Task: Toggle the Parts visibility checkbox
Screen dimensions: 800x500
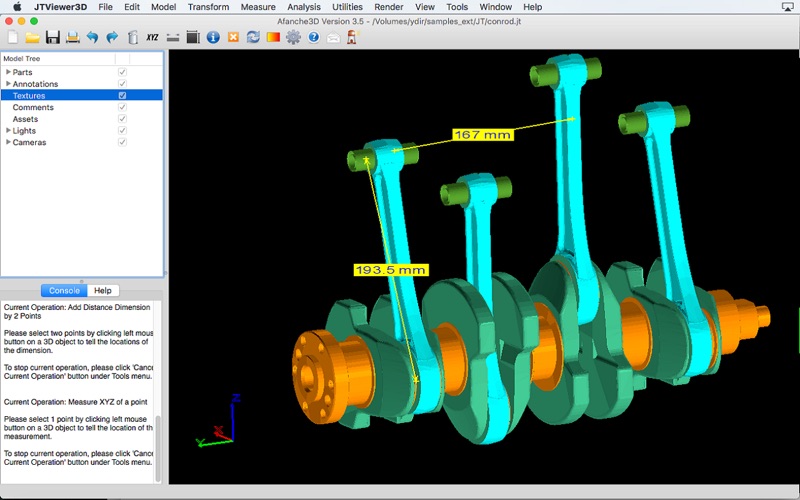Action: coord(122,72)
